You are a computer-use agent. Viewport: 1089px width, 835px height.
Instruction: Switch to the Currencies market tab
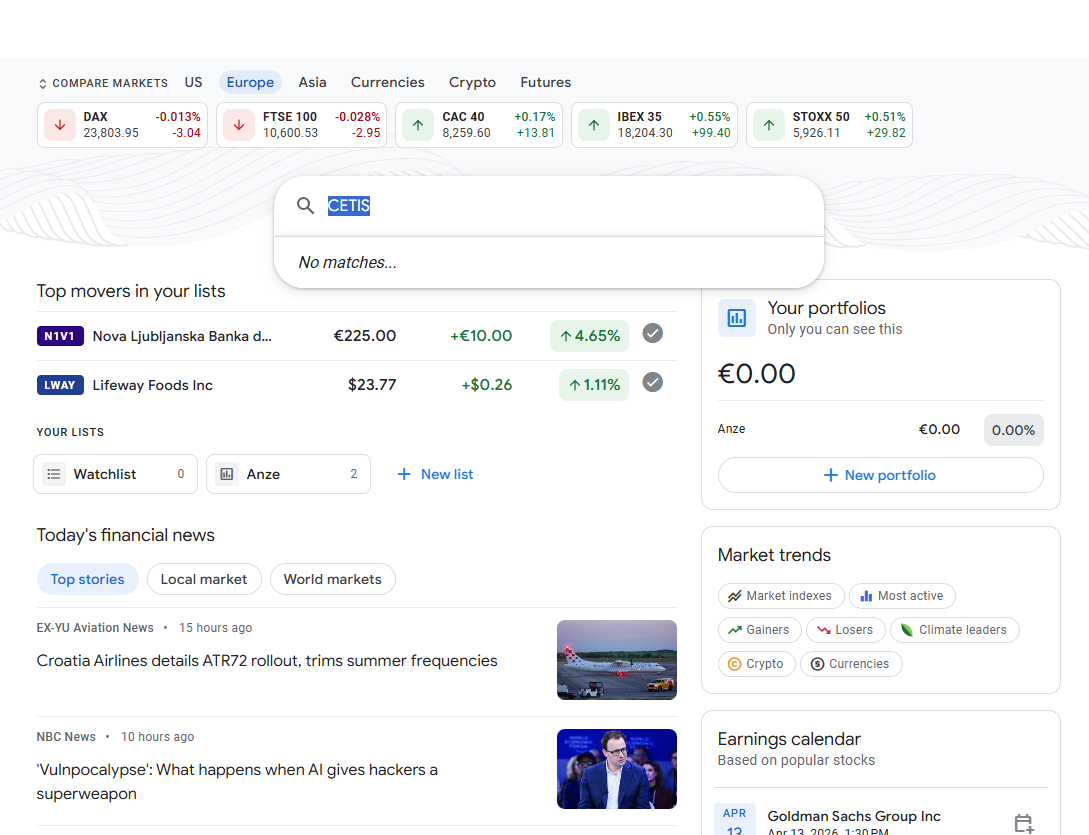pos(387,82)
